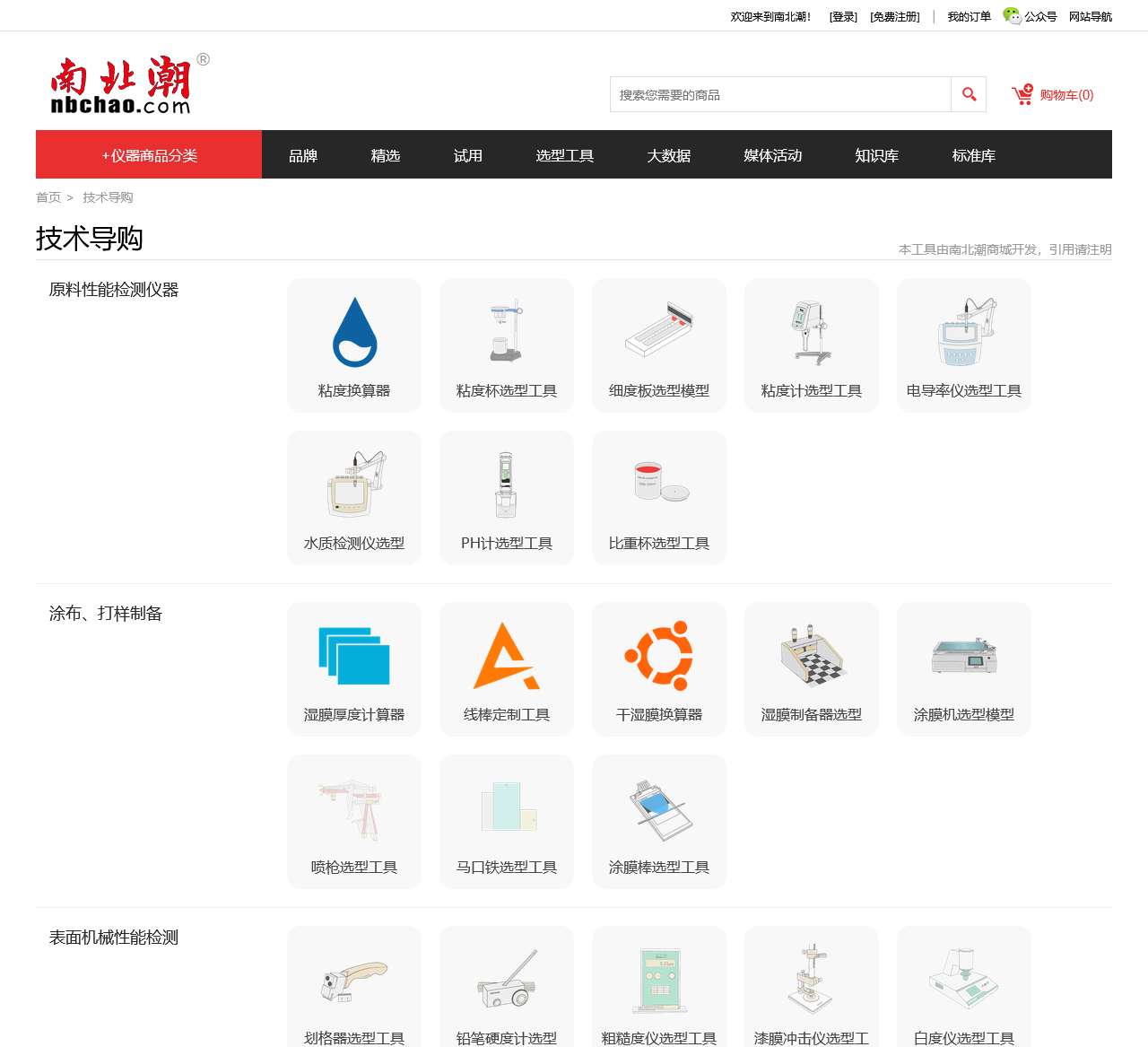Focus the product search input field
This screenshot has width=1148, height=1047.
click(780, 94)
